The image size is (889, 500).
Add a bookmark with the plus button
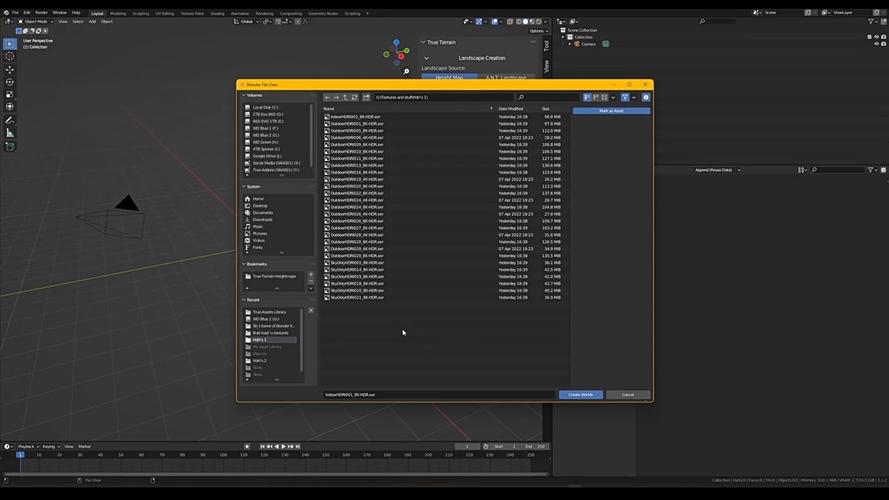tap(311, 274)
